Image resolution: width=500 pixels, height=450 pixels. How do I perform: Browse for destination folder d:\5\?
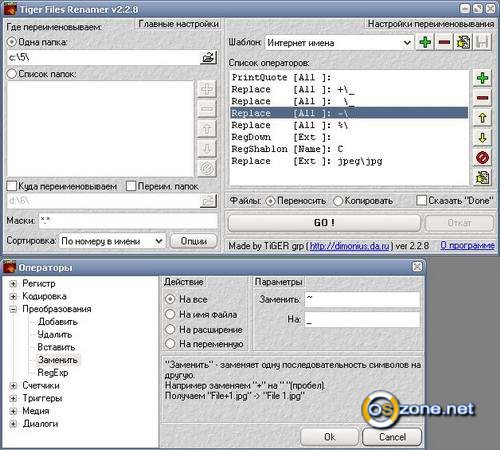click(x=209, y=201)
